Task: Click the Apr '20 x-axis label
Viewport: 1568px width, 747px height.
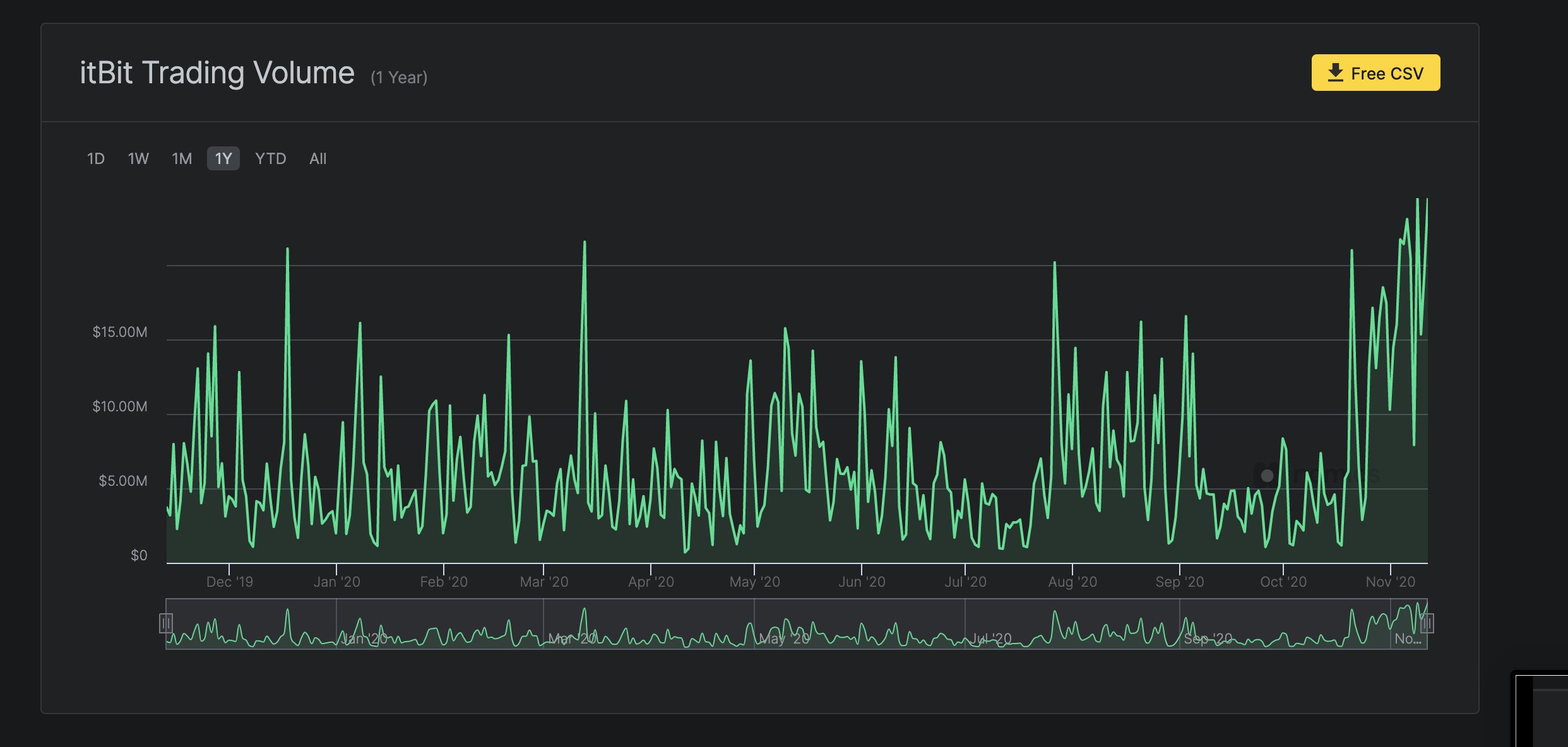Action: pos(651,582)
